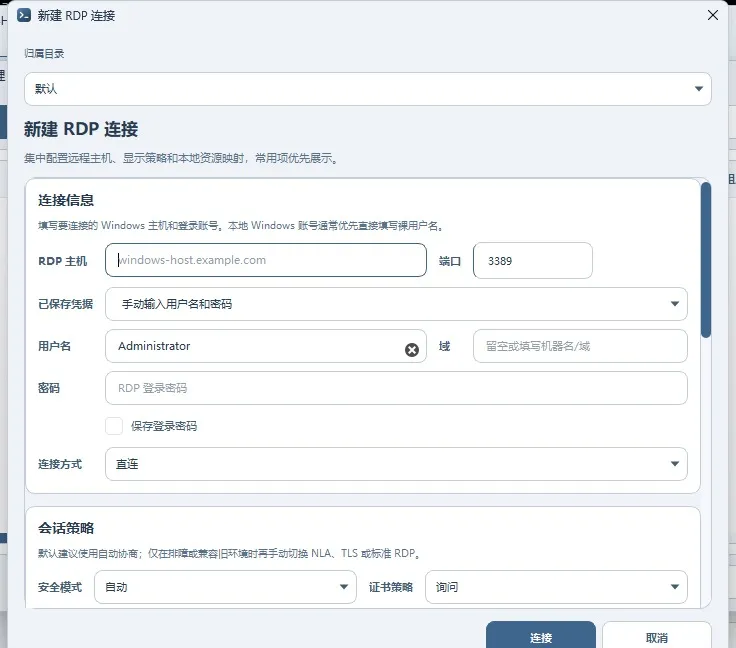Click the dialog's vertical scrollbar thumb
Image resolution: width=736 pixels, height=648 pixels.
click(x=705, y=259)
